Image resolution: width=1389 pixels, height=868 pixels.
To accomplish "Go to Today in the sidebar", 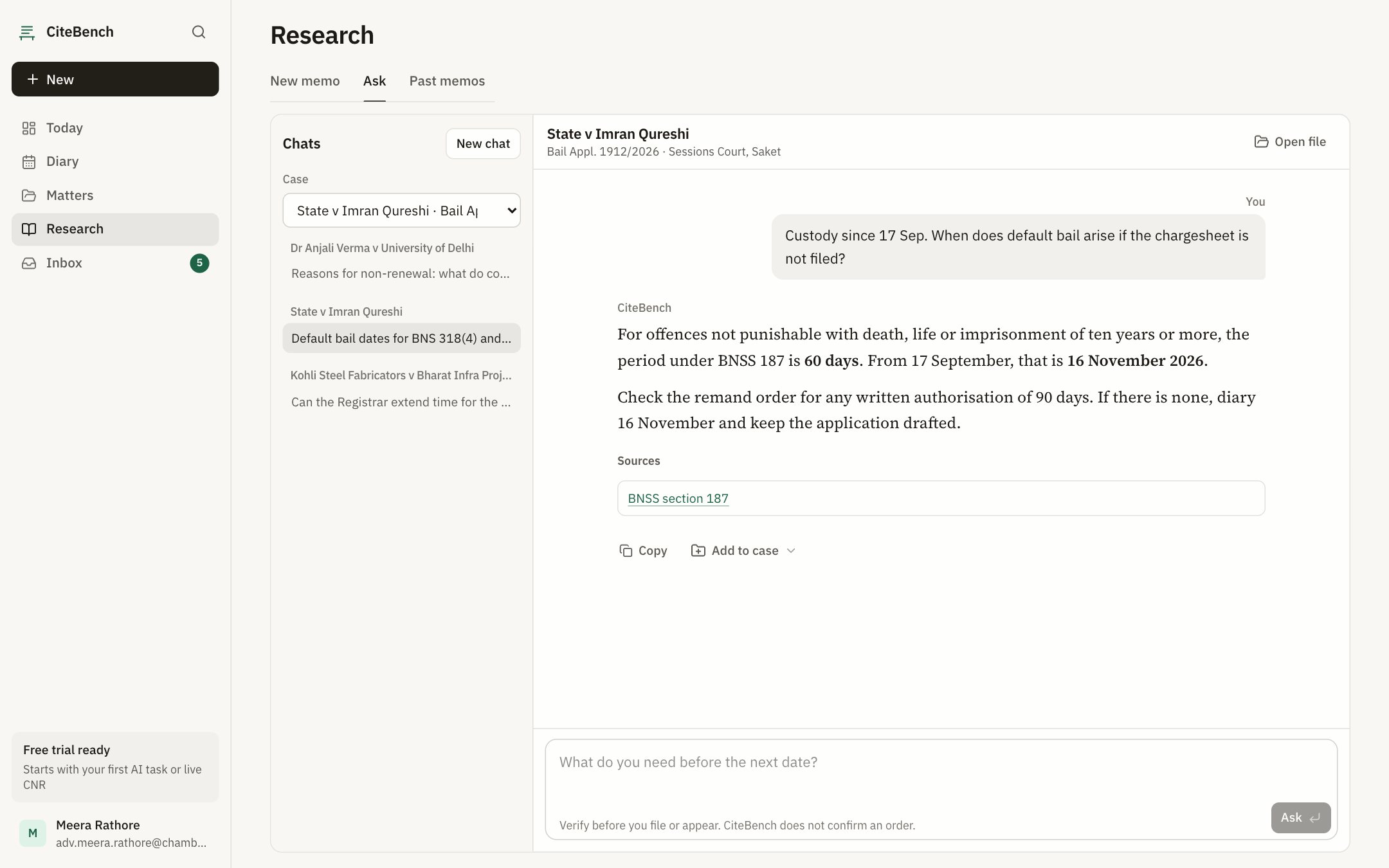I will pyautogui.click(x=115, y=128).
